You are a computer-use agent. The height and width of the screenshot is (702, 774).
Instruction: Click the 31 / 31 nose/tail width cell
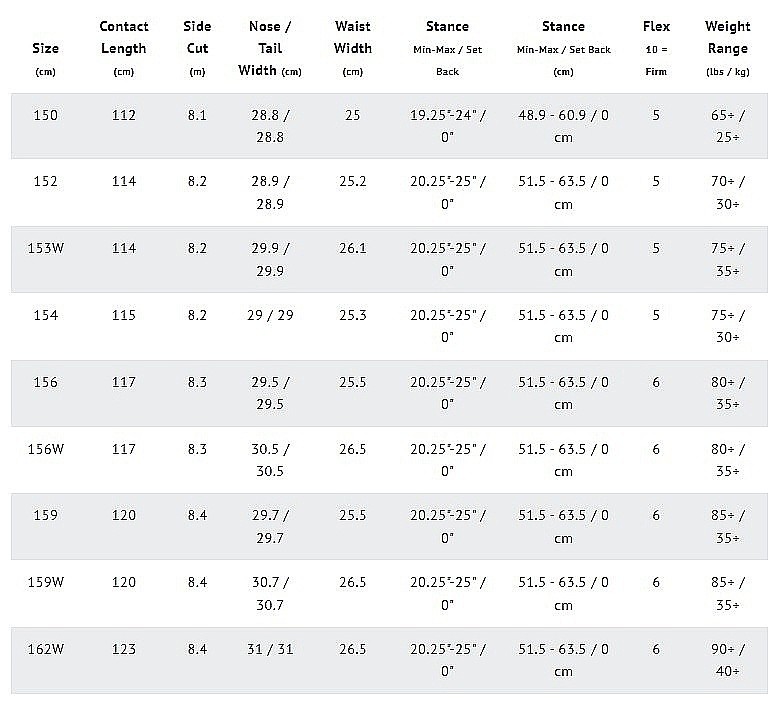[x=270, y=649]
